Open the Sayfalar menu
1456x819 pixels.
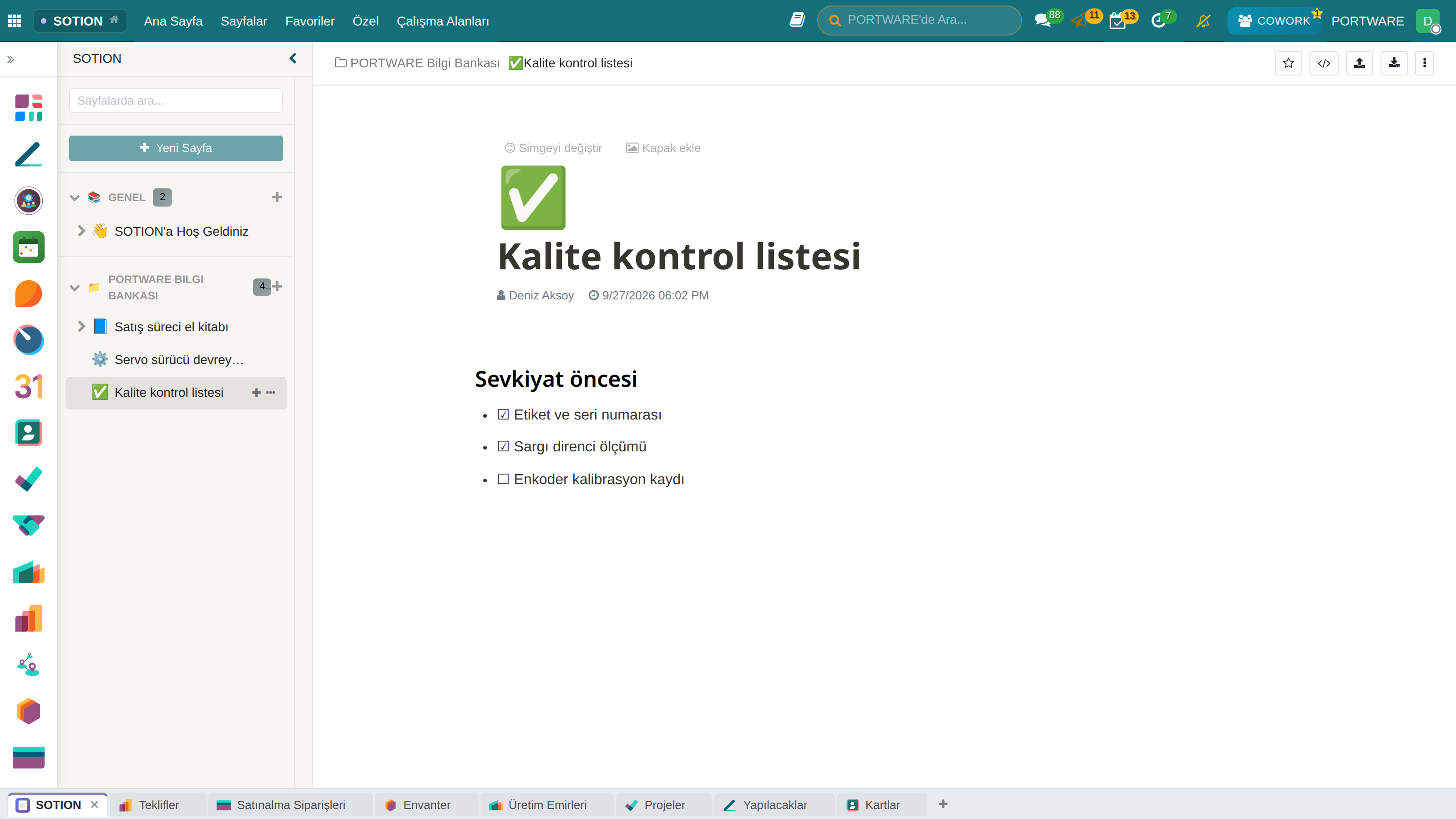click(x=243, y=21)
